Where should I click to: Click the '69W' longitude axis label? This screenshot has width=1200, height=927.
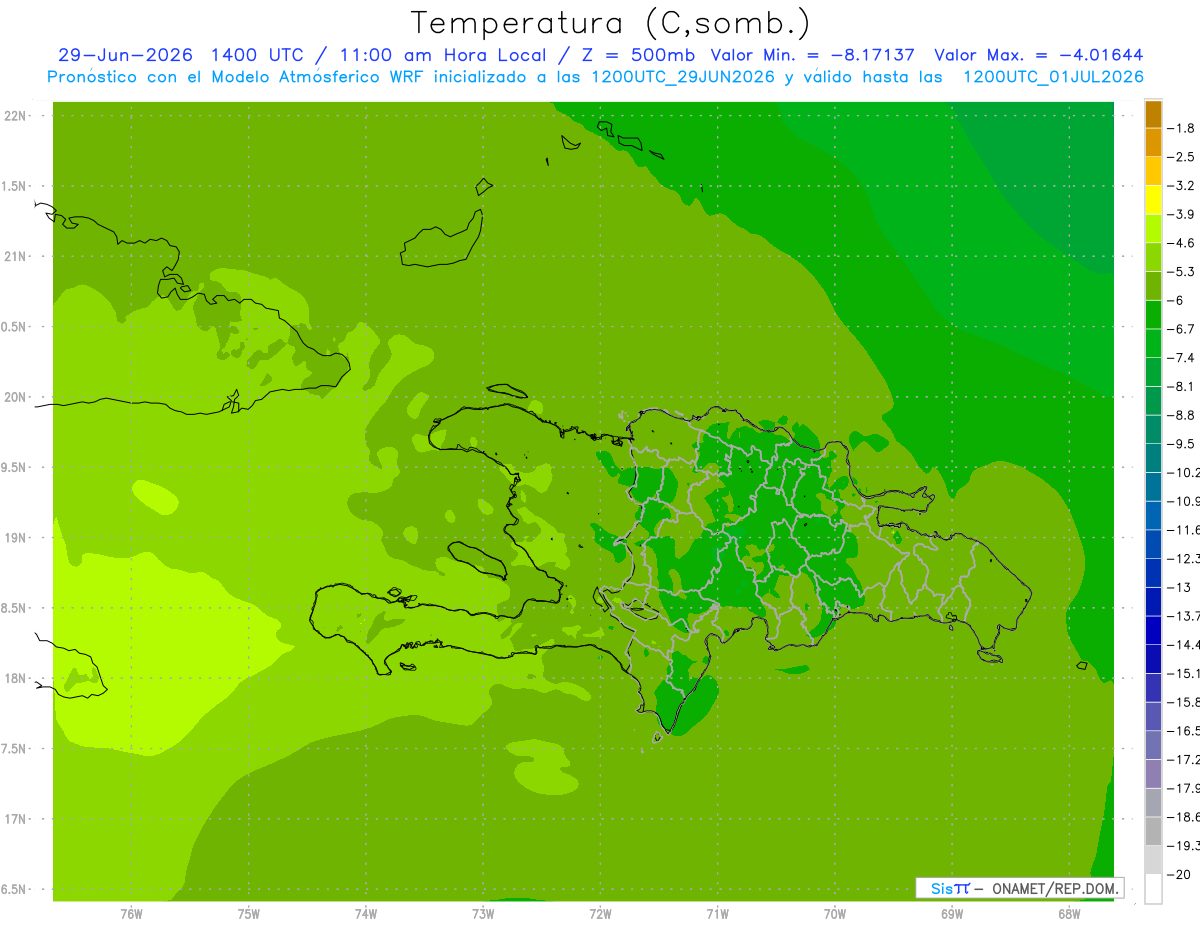click(951, 914)
